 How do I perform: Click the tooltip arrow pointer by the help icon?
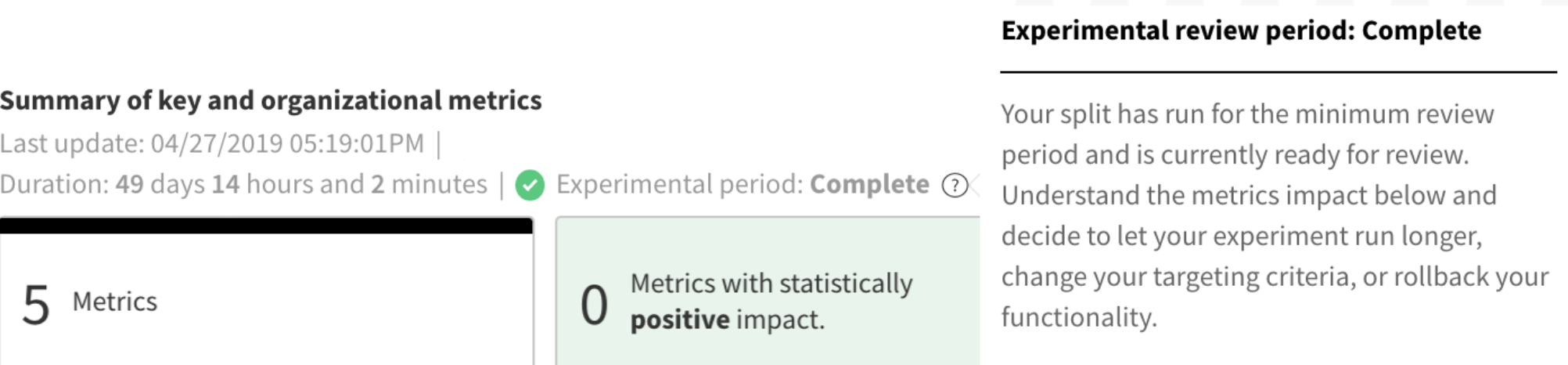click(974, 186)
